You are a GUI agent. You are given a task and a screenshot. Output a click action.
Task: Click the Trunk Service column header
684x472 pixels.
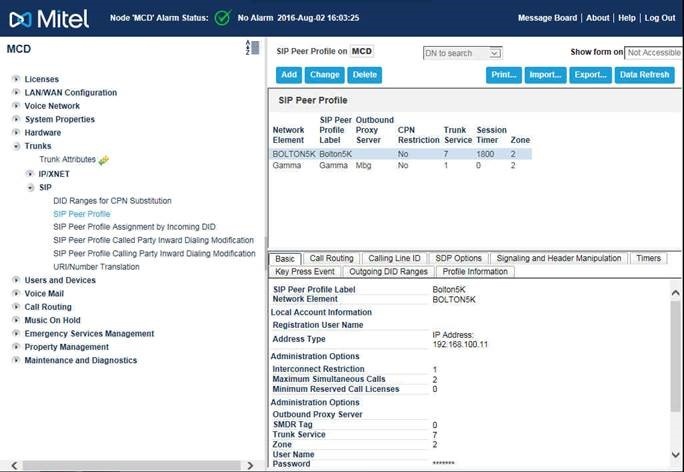[458, 135]
